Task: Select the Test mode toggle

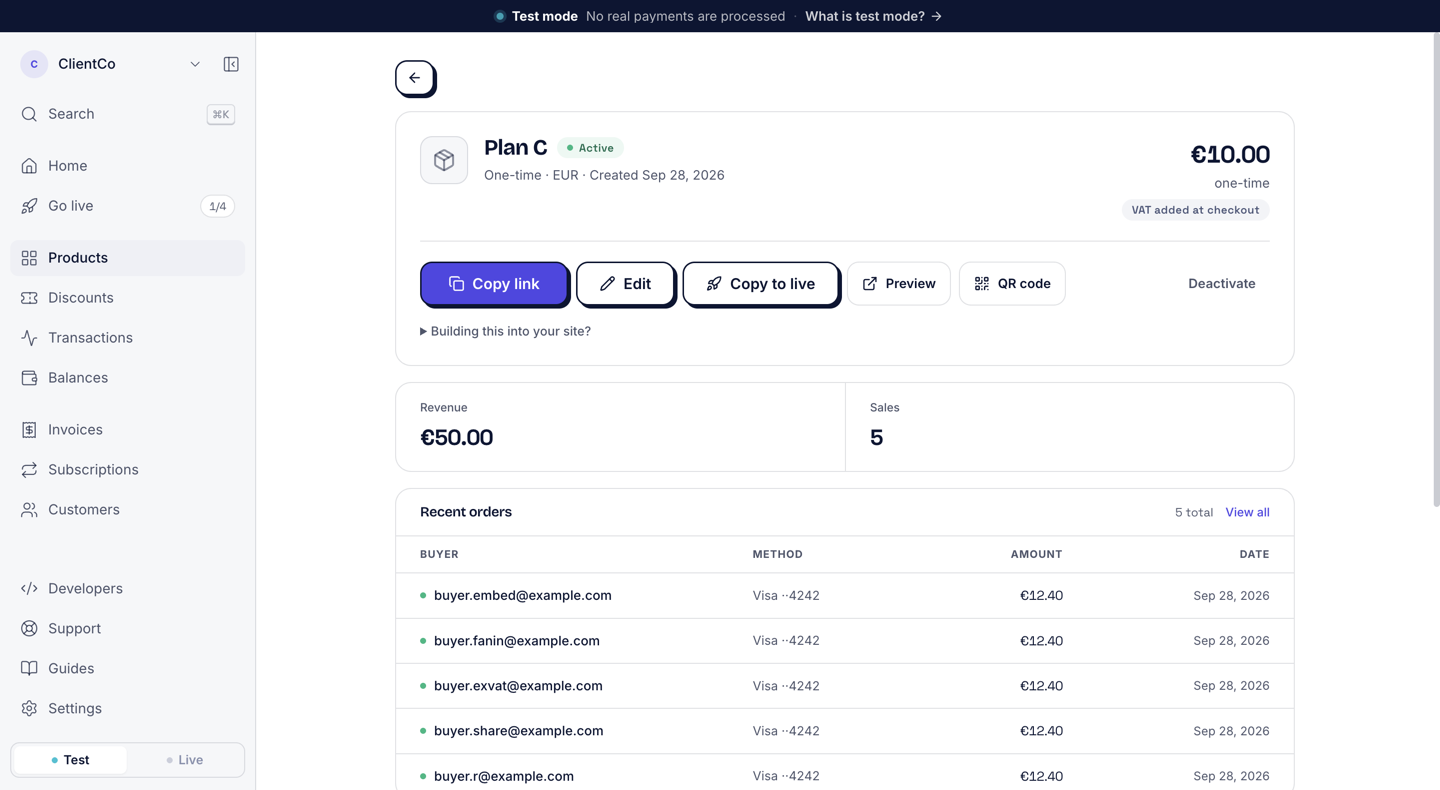Action: (x=70, y=760)
